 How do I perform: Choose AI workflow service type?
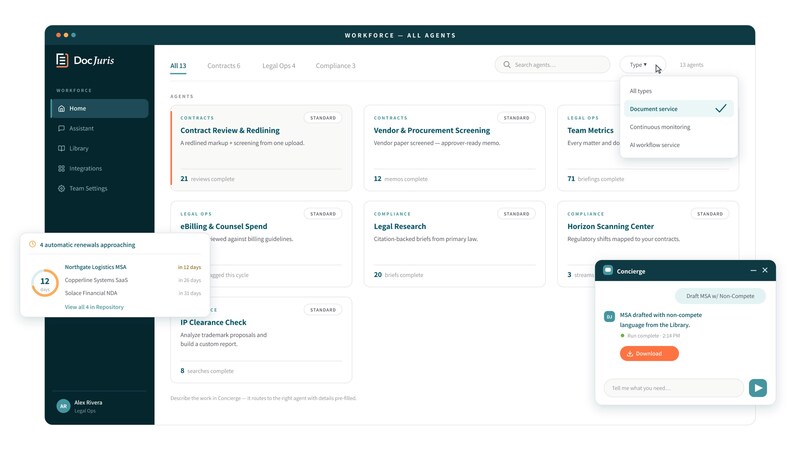tap(679, 145)
